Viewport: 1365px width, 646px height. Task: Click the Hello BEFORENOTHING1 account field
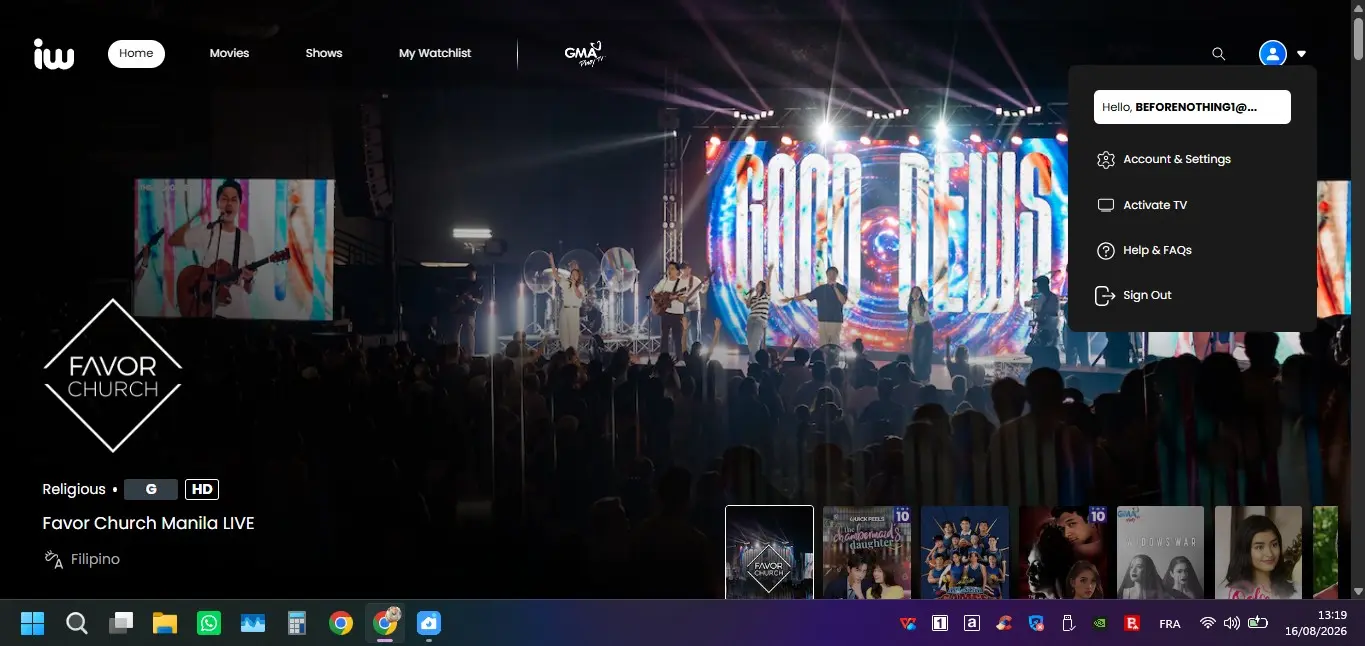[1192, 107]
